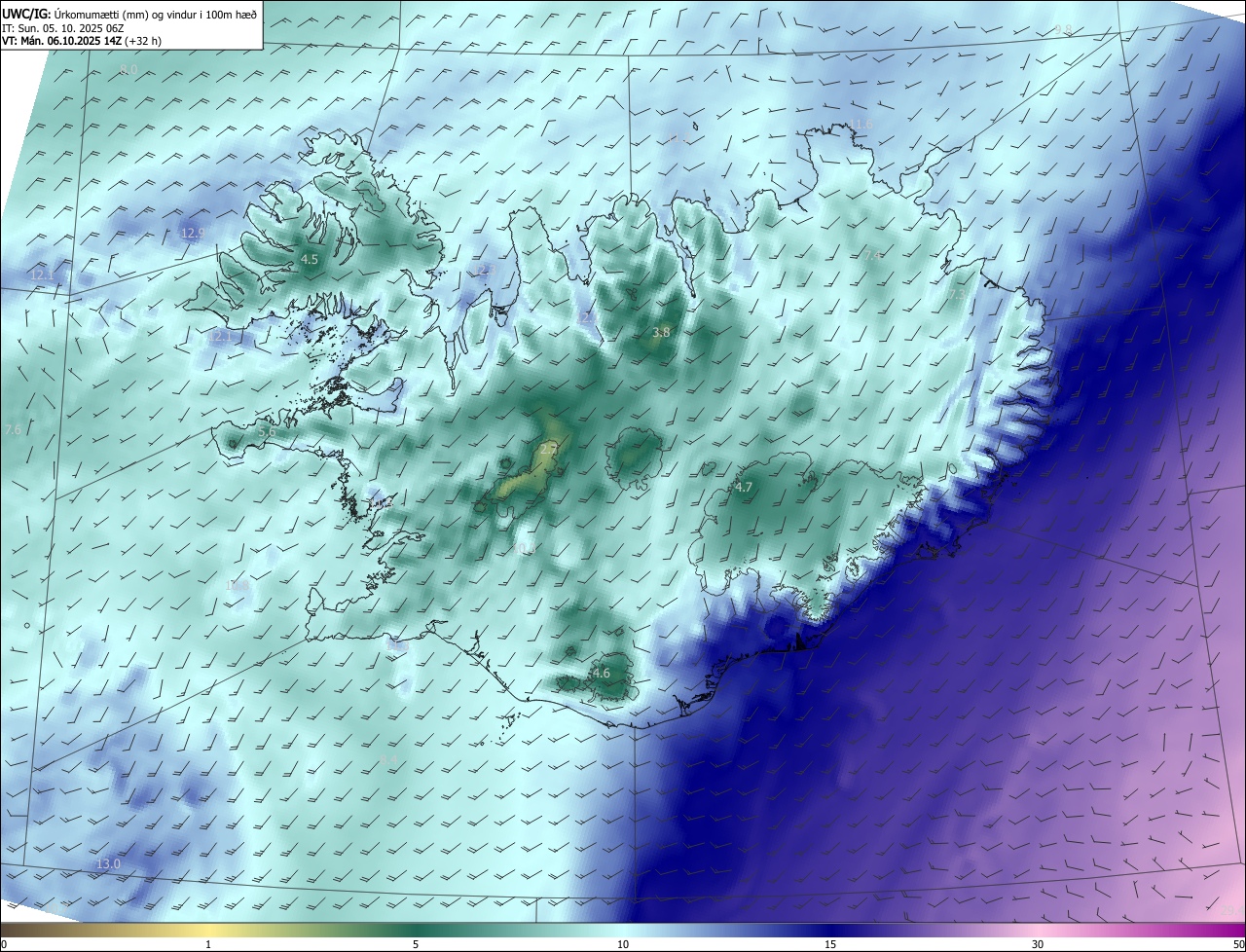Screen dimensions: 1246x952
Task: Click the 7.6 value label on map
Action: (x=13, y=429)
